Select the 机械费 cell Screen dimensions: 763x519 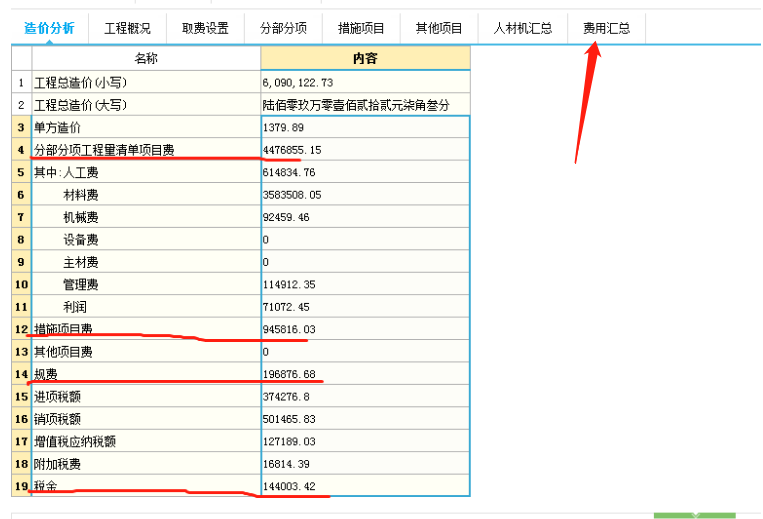point(146,217)
